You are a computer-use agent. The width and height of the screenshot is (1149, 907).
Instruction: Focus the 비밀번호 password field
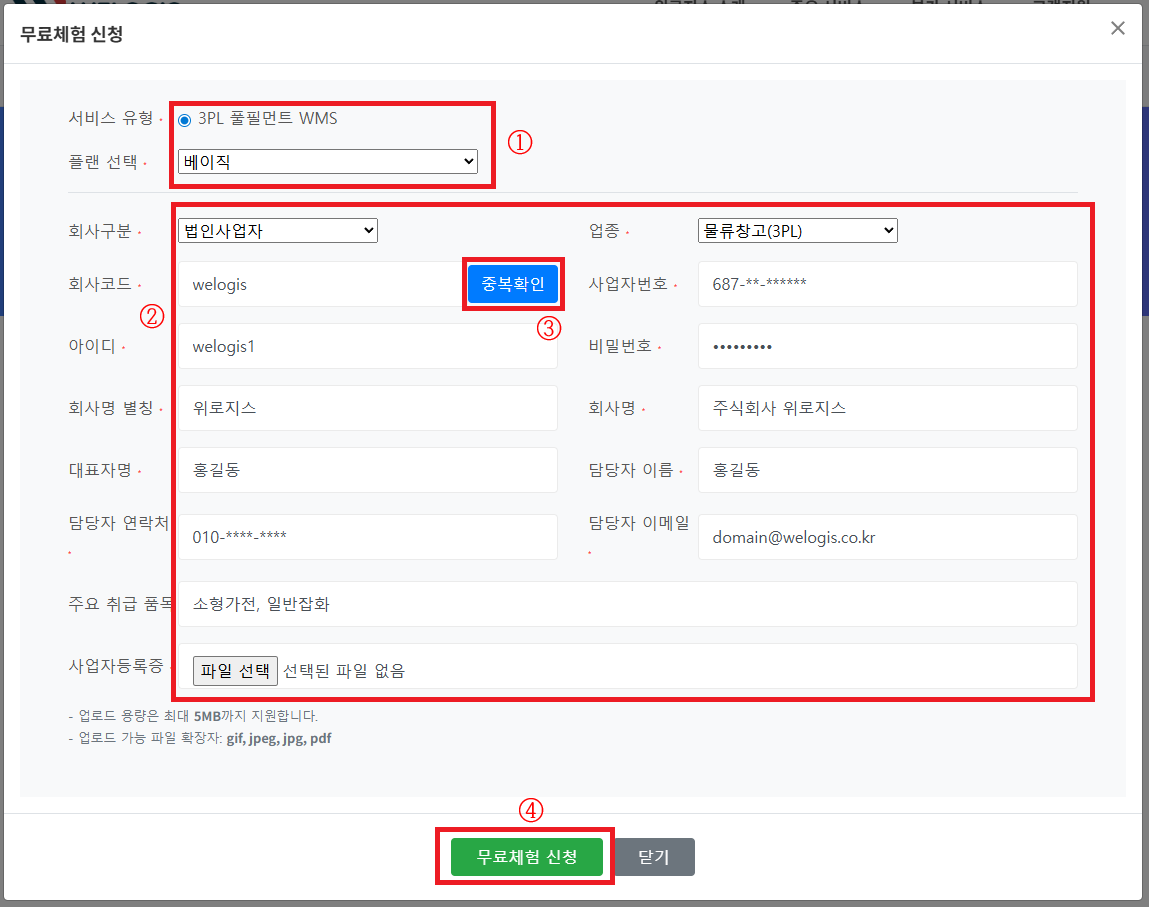[886, 346]
